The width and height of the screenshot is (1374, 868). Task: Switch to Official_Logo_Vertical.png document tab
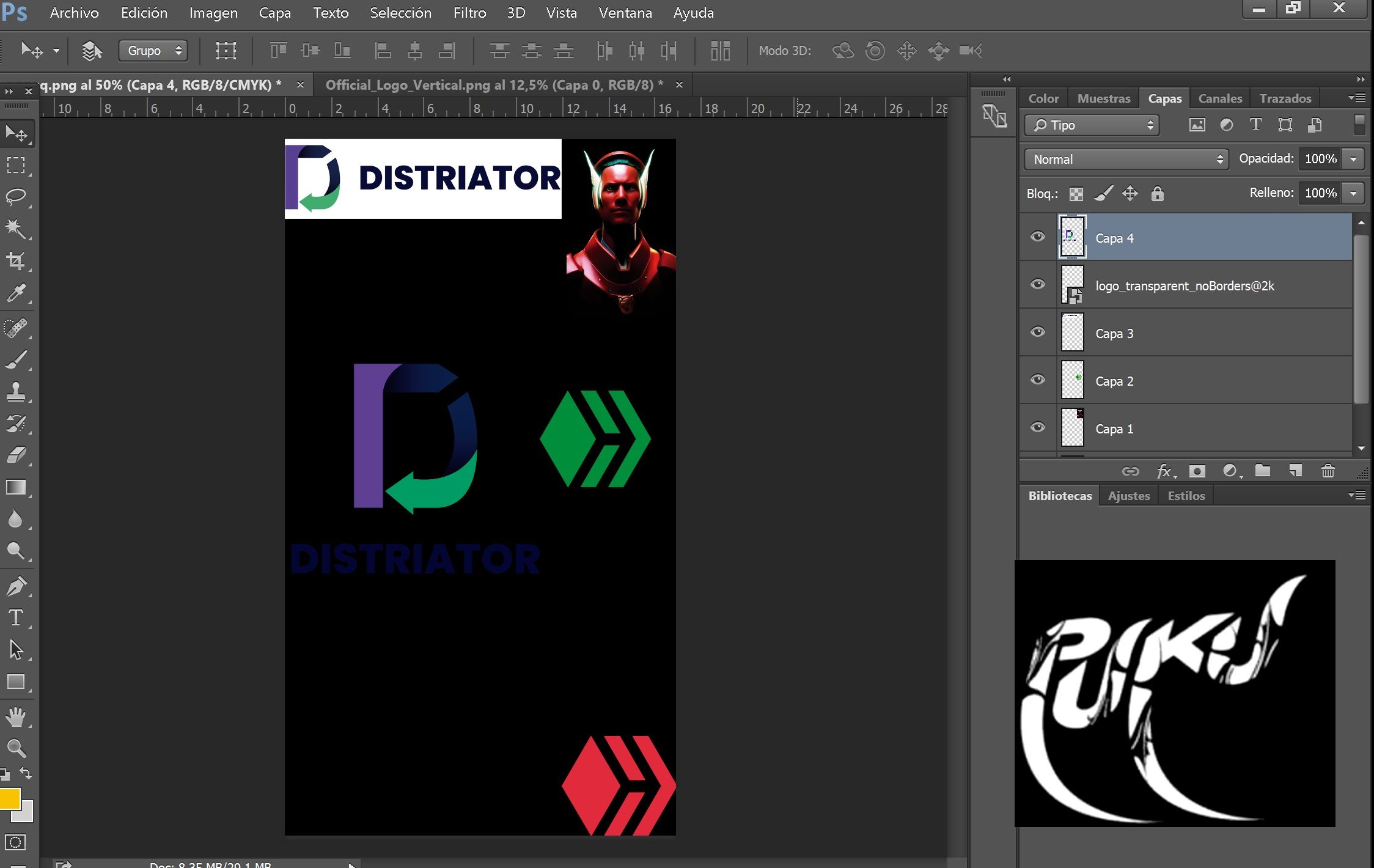pyautogui.click(x=494, y=85)
